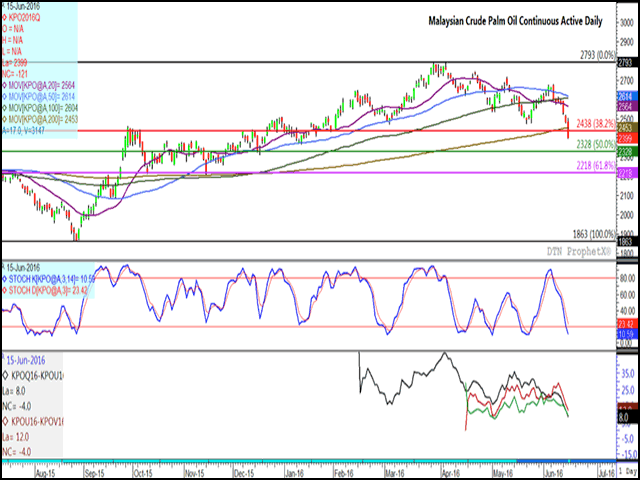Image resolution: width=640 pixels, height=480 pixels.
Task: Click the Oct-15 date axis label
Action: pyautogui.click(x=143, y=472)
